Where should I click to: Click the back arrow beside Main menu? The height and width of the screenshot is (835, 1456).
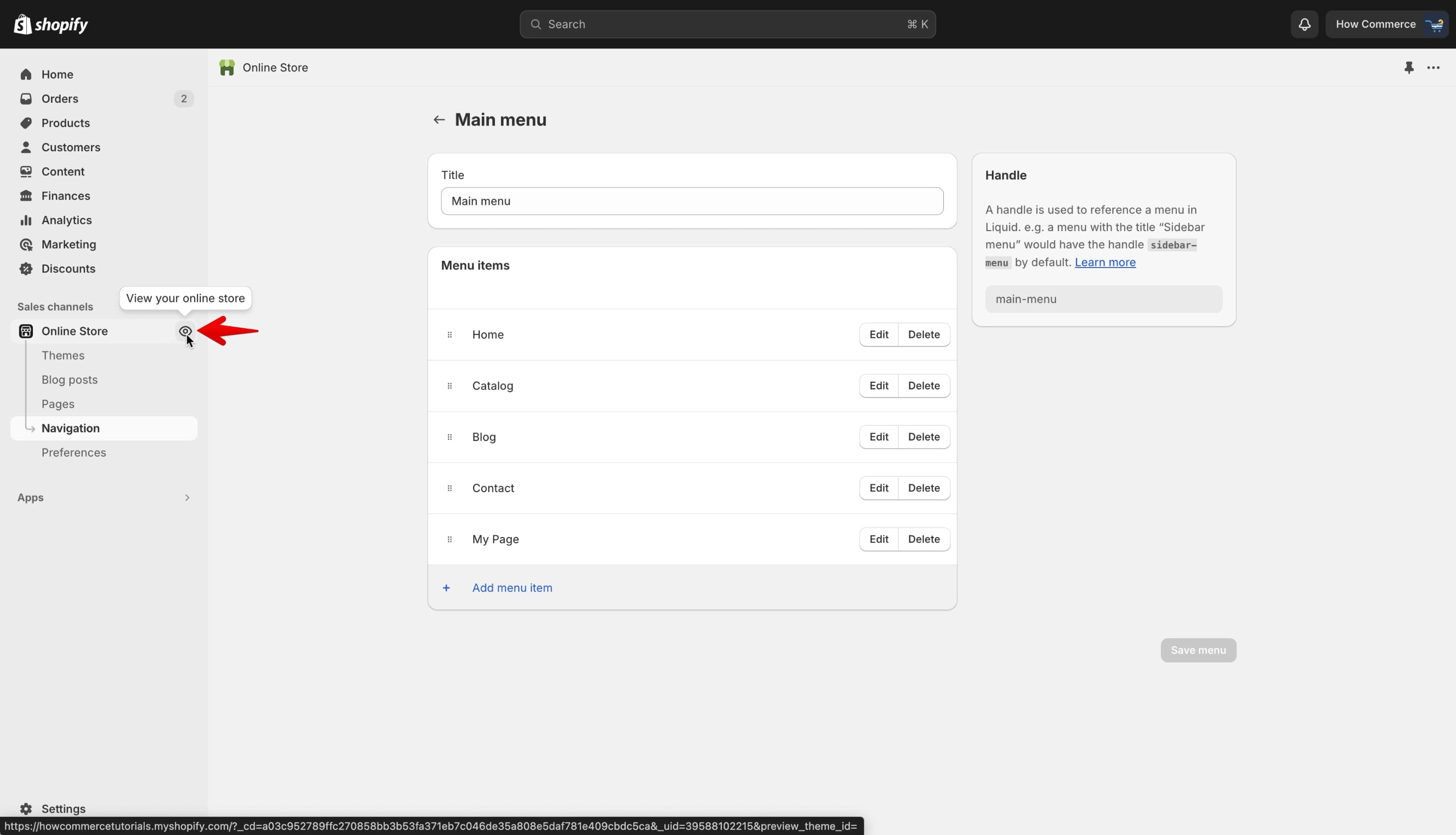click(x=439, y=120)
